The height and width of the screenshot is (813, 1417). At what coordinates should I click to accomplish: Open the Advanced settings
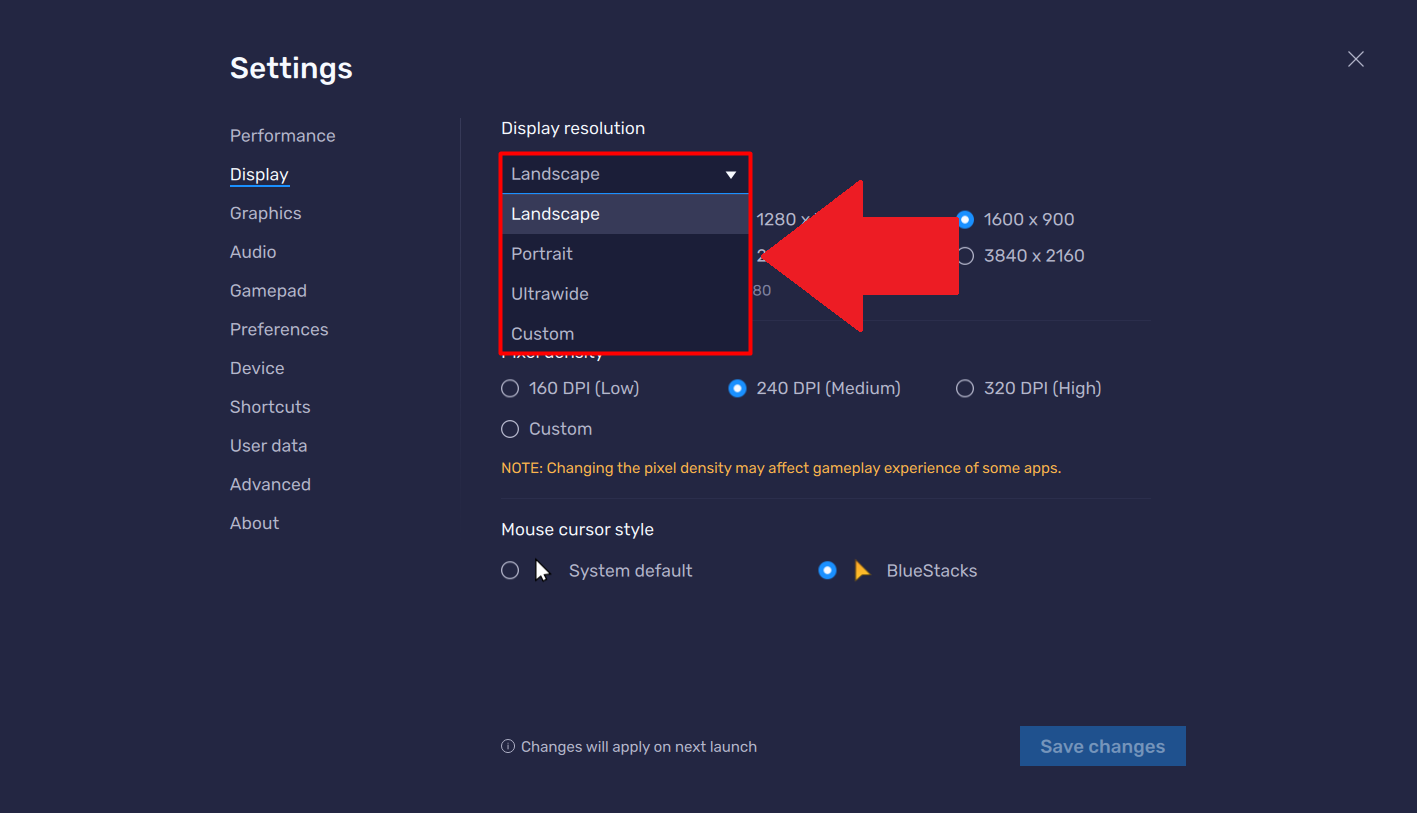pyautogui.click(x=270, y=483)
